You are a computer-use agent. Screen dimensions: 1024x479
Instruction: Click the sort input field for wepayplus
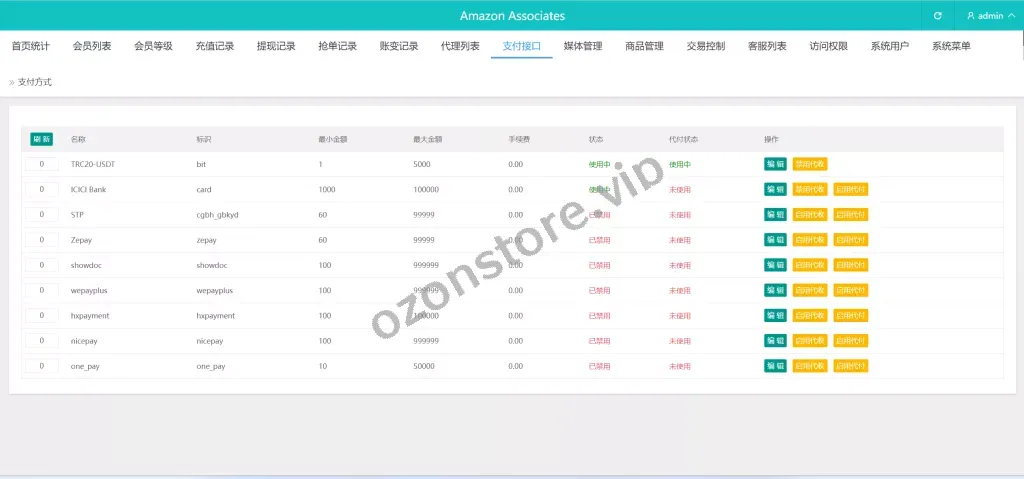41,290
